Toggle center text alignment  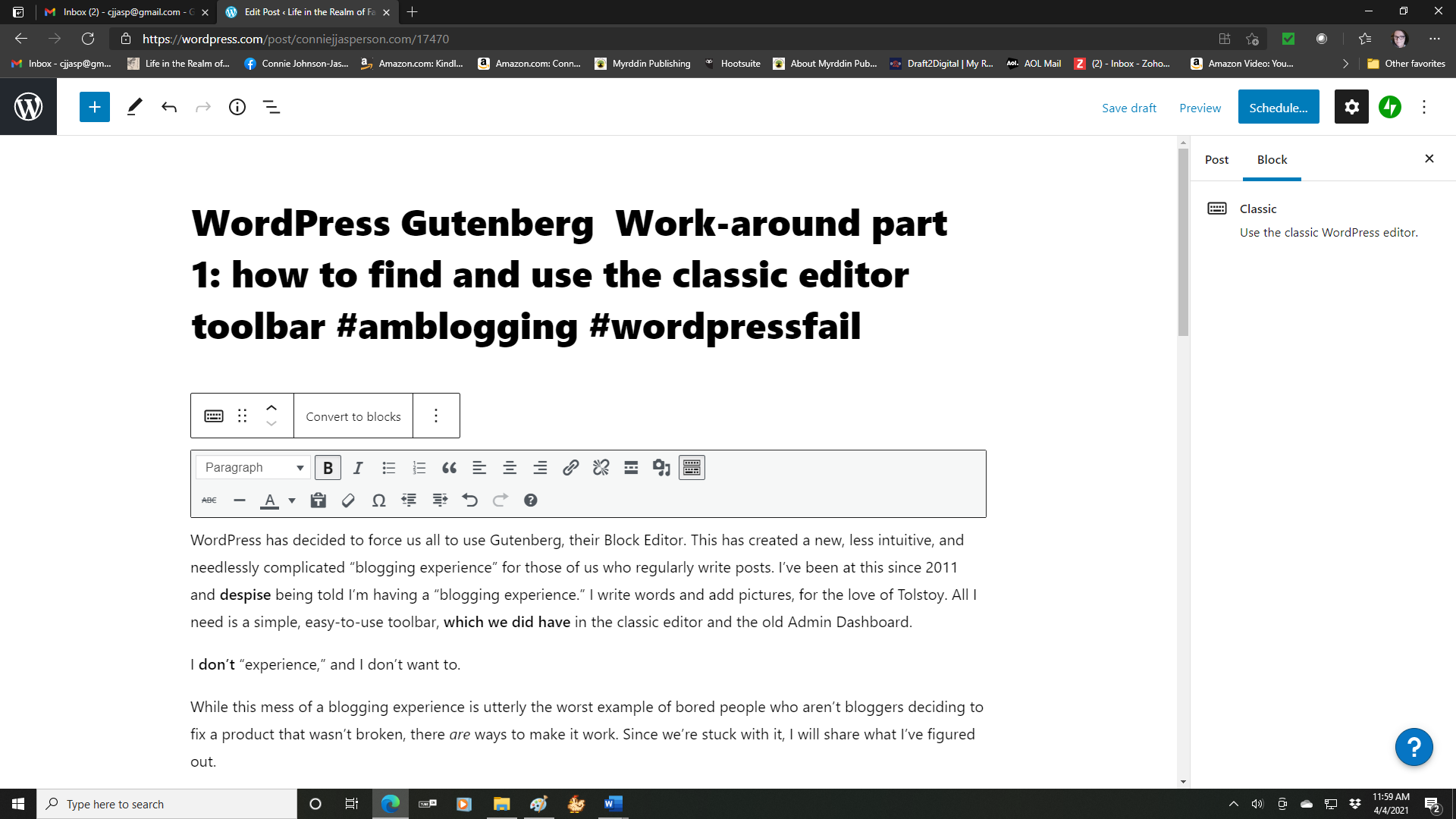pos(510,467)
